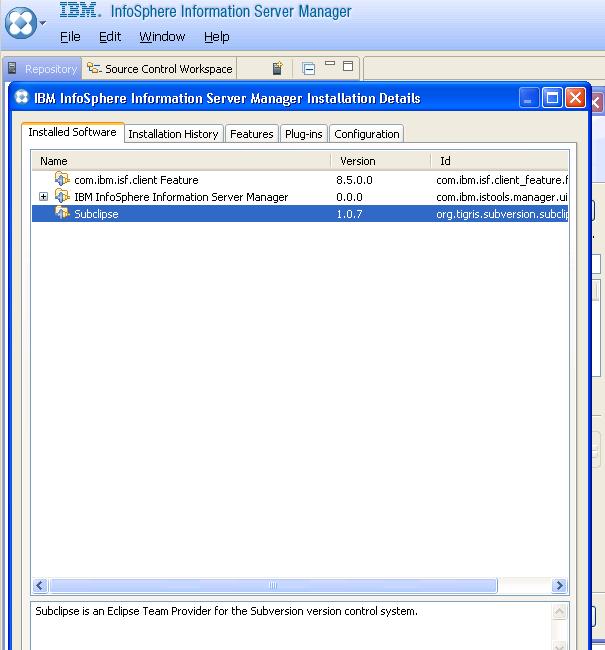605x650 pixels.
Task: Click the com.ibm.istools.manager.ui id cell
Action: [502, 197]
